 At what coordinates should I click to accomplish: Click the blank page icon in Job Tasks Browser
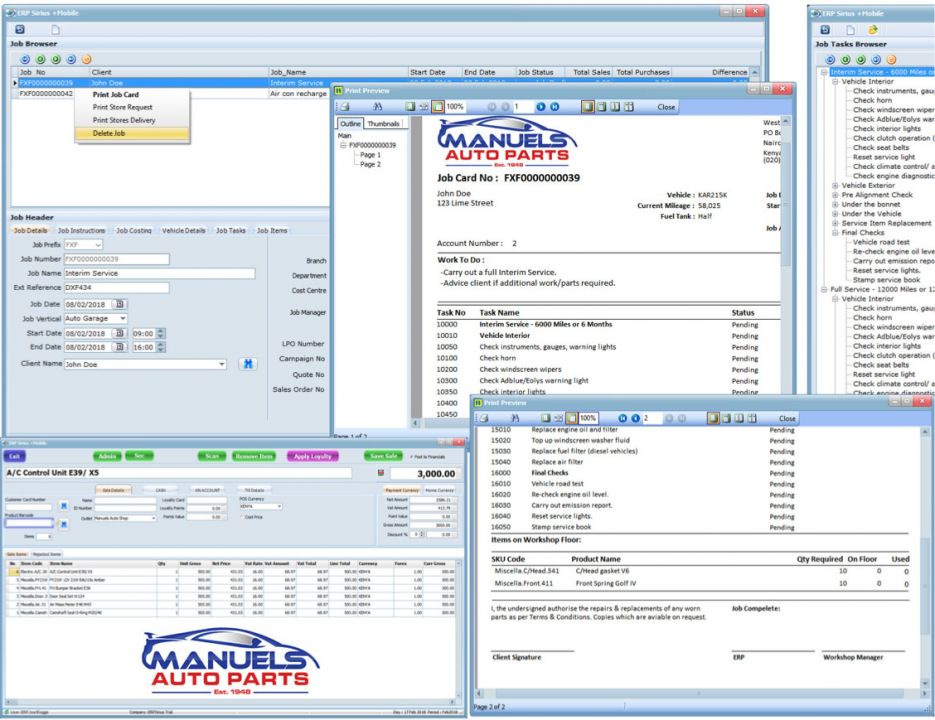(850, 30)
